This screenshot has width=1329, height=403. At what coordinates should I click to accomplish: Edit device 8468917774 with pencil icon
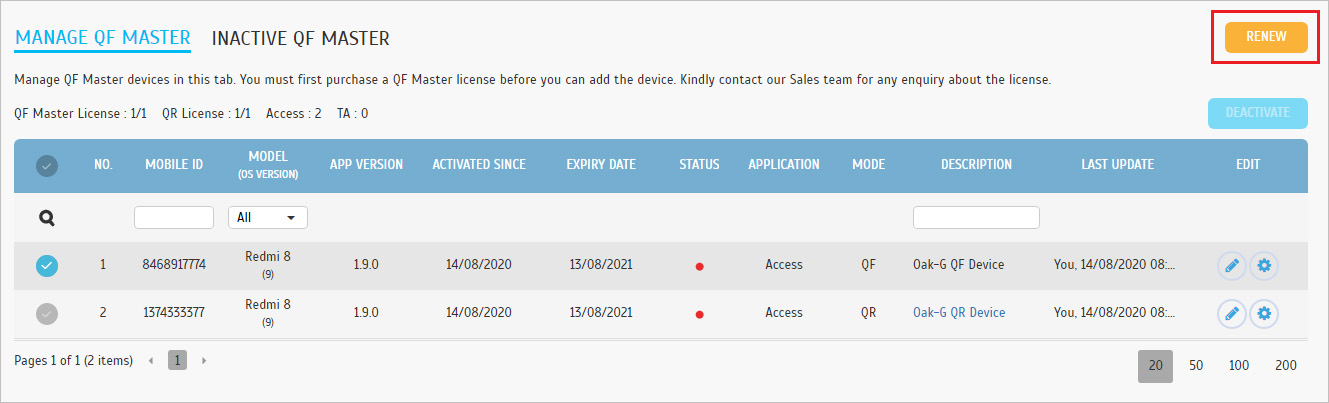click(x=1232, y=266)
